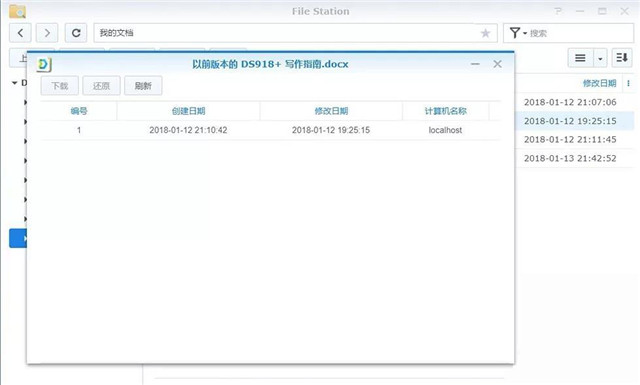Click the File Station help question mark
The width and height of the screenshot is (640, 385).
click(558, 11)
